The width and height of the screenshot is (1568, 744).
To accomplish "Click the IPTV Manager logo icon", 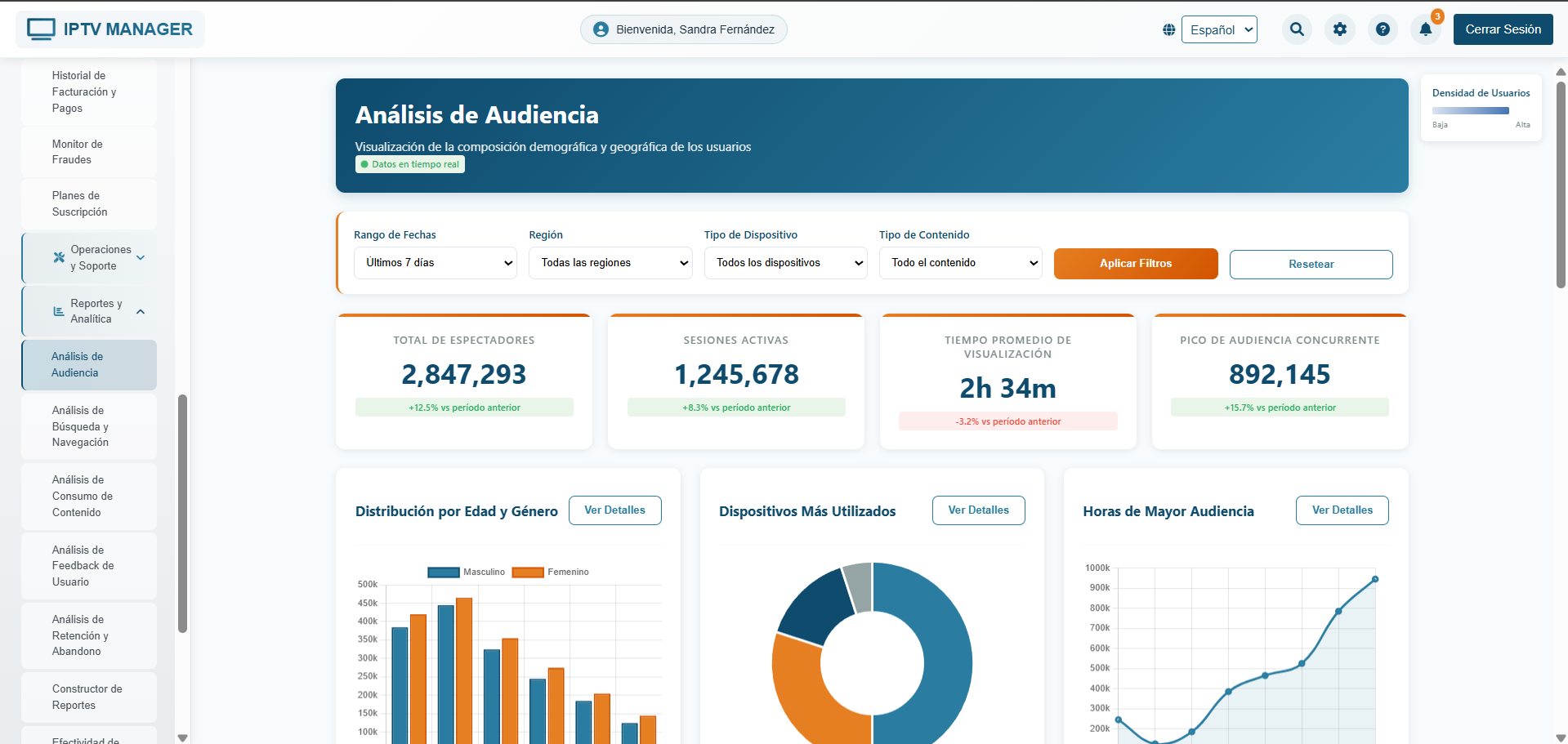I will [42, 28].
